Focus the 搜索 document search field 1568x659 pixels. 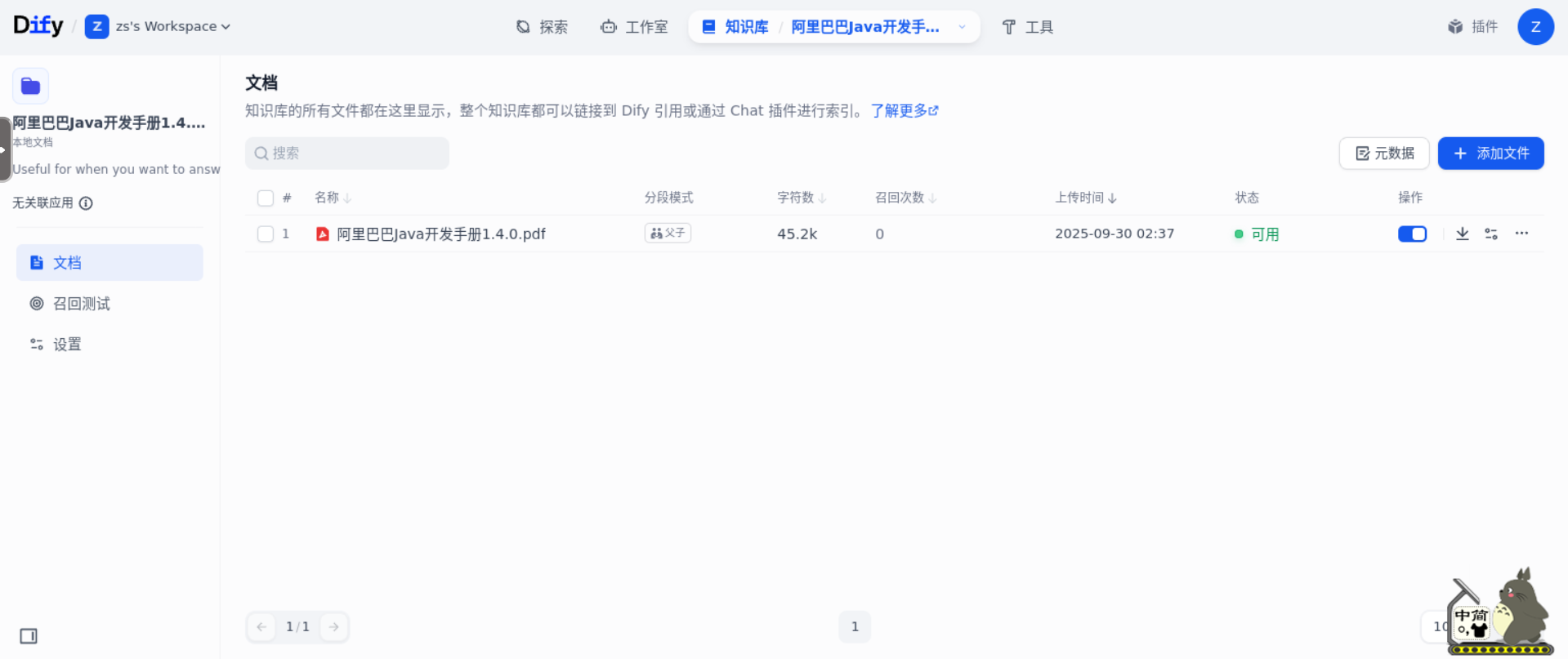coord(347,154)
